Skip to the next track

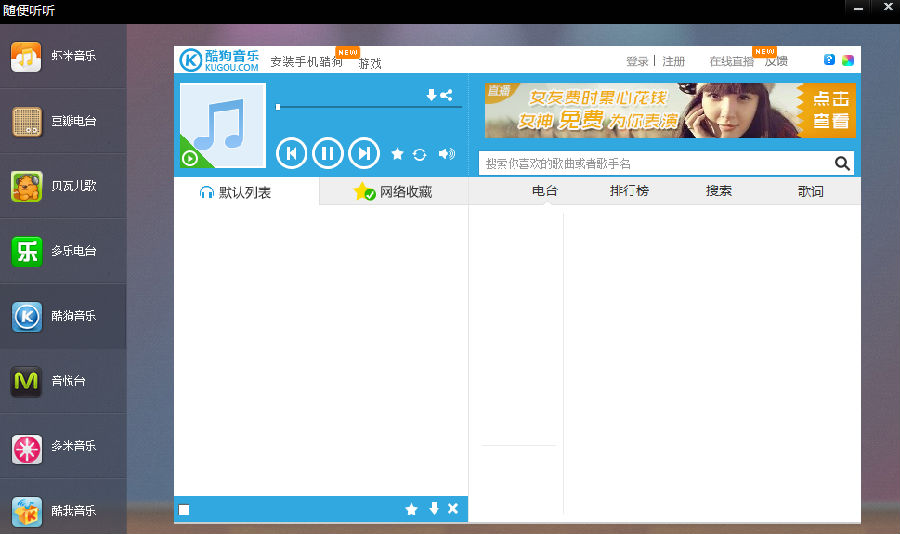click(x=364, y=153)
